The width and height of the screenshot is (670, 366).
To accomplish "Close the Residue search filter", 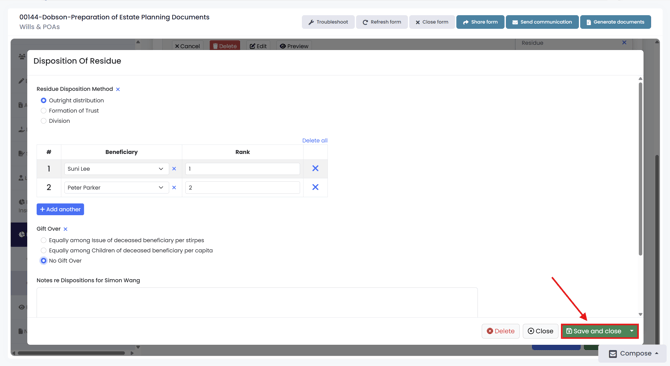I will click(624, 43).
